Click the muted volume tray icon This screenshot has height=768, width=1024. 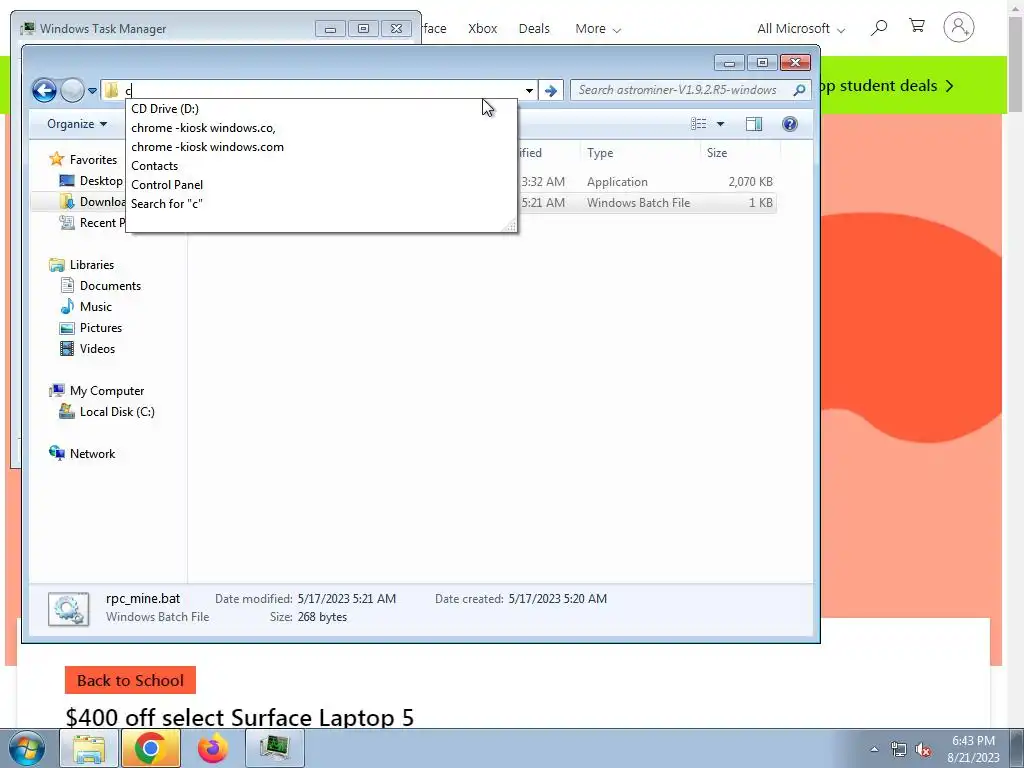coord(923,750)
